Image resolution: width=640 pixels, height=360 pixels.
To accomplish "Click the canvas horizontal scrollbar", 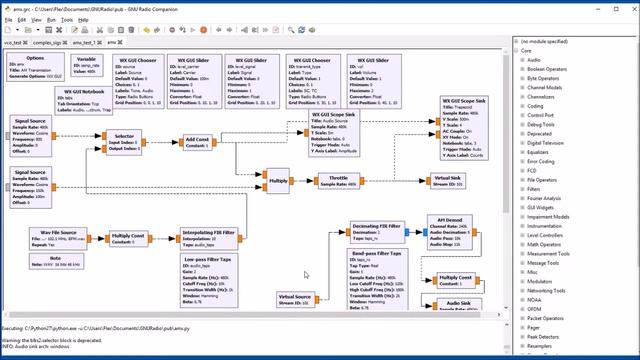I will pos(244,315).
